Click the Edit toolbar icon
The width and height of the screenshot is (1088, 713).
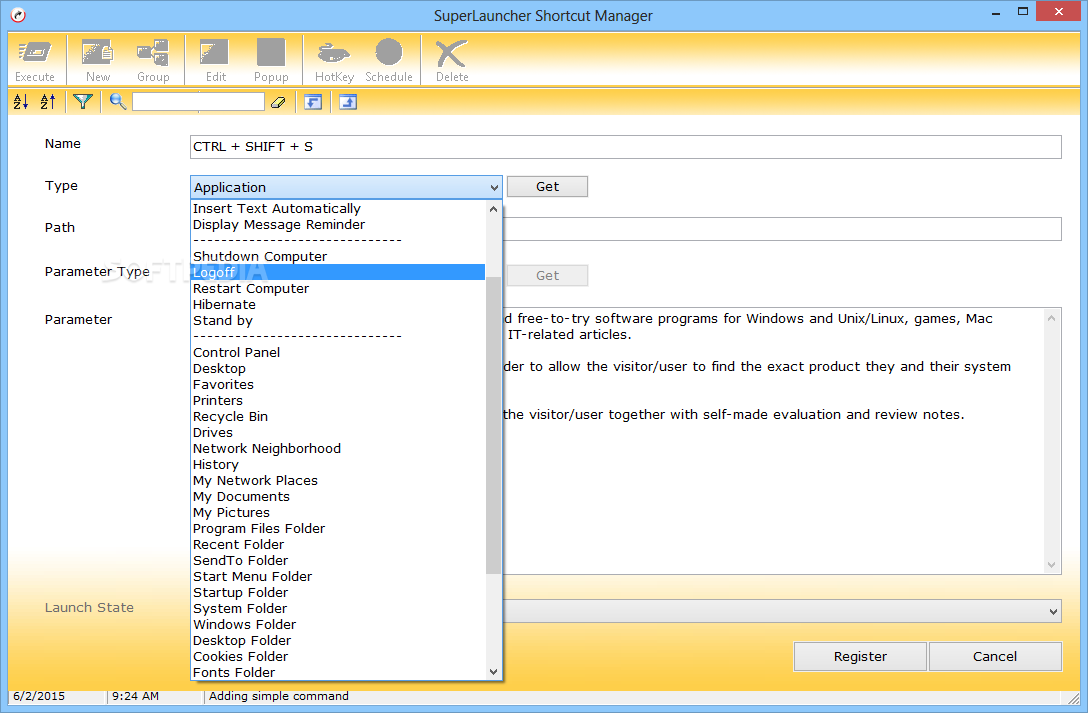(215, 60)
